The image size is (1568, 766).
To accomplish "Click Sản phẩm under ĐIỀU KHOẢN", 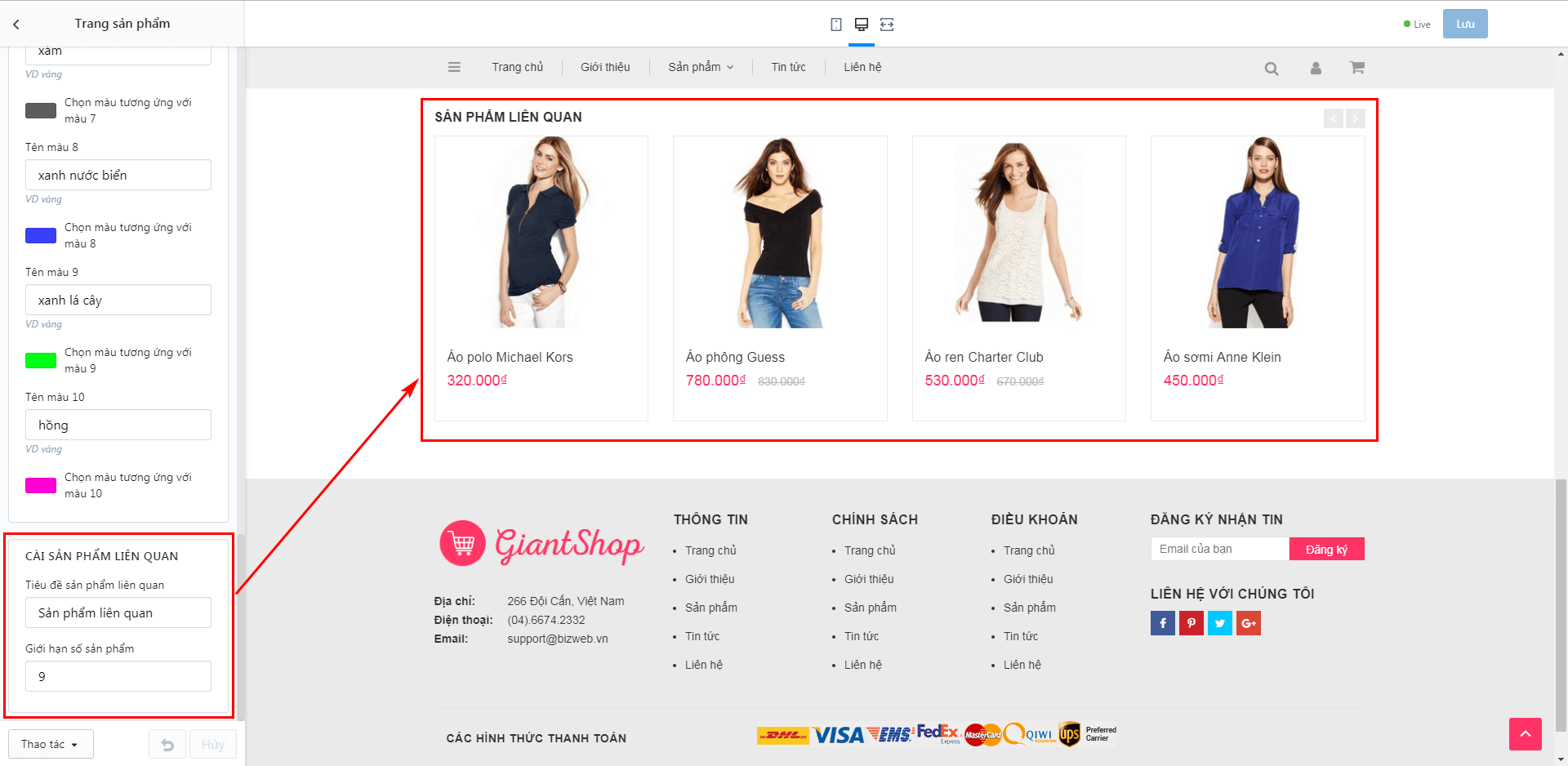I will [x=1030, y=608].
